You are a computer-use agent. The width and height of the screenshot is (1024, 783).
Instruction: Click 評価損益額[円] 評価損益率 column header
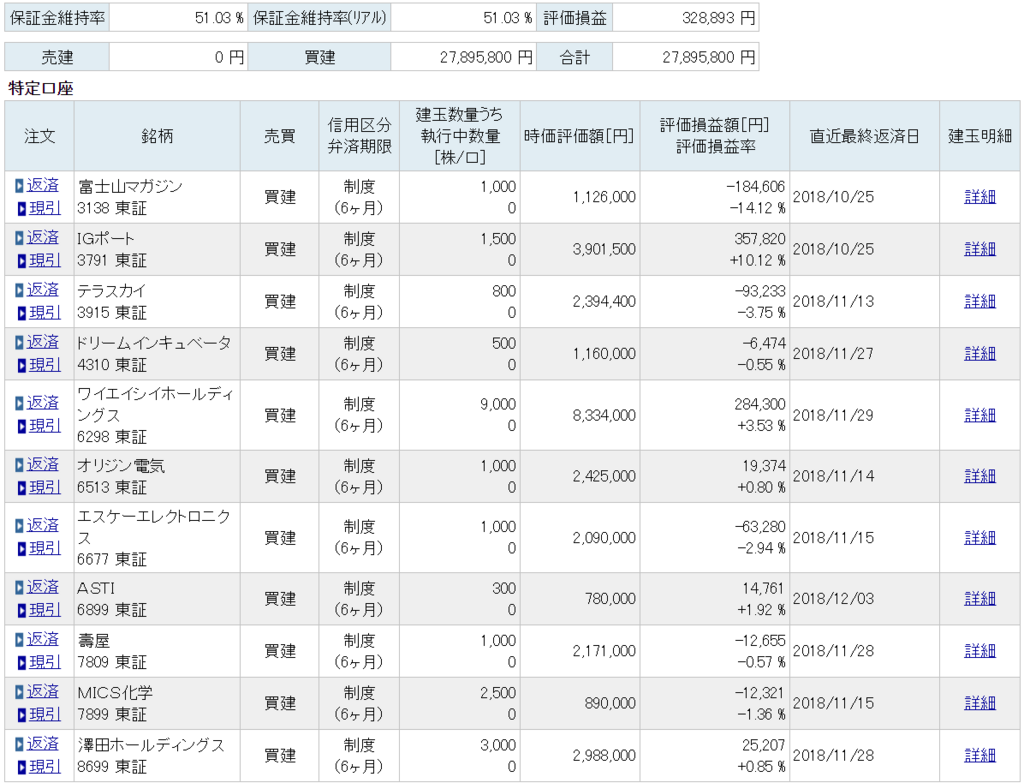tap(715, 136)
